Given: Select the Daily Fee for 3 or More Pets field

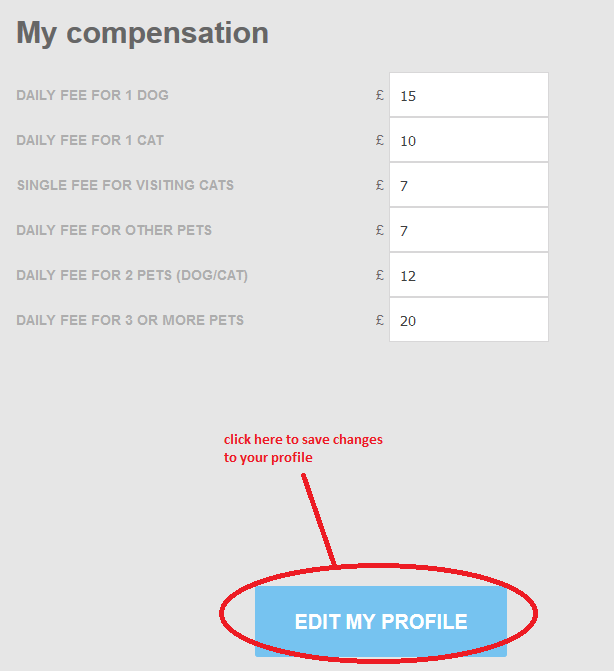Looking at the screenshot, I should (x=468, y=321).
